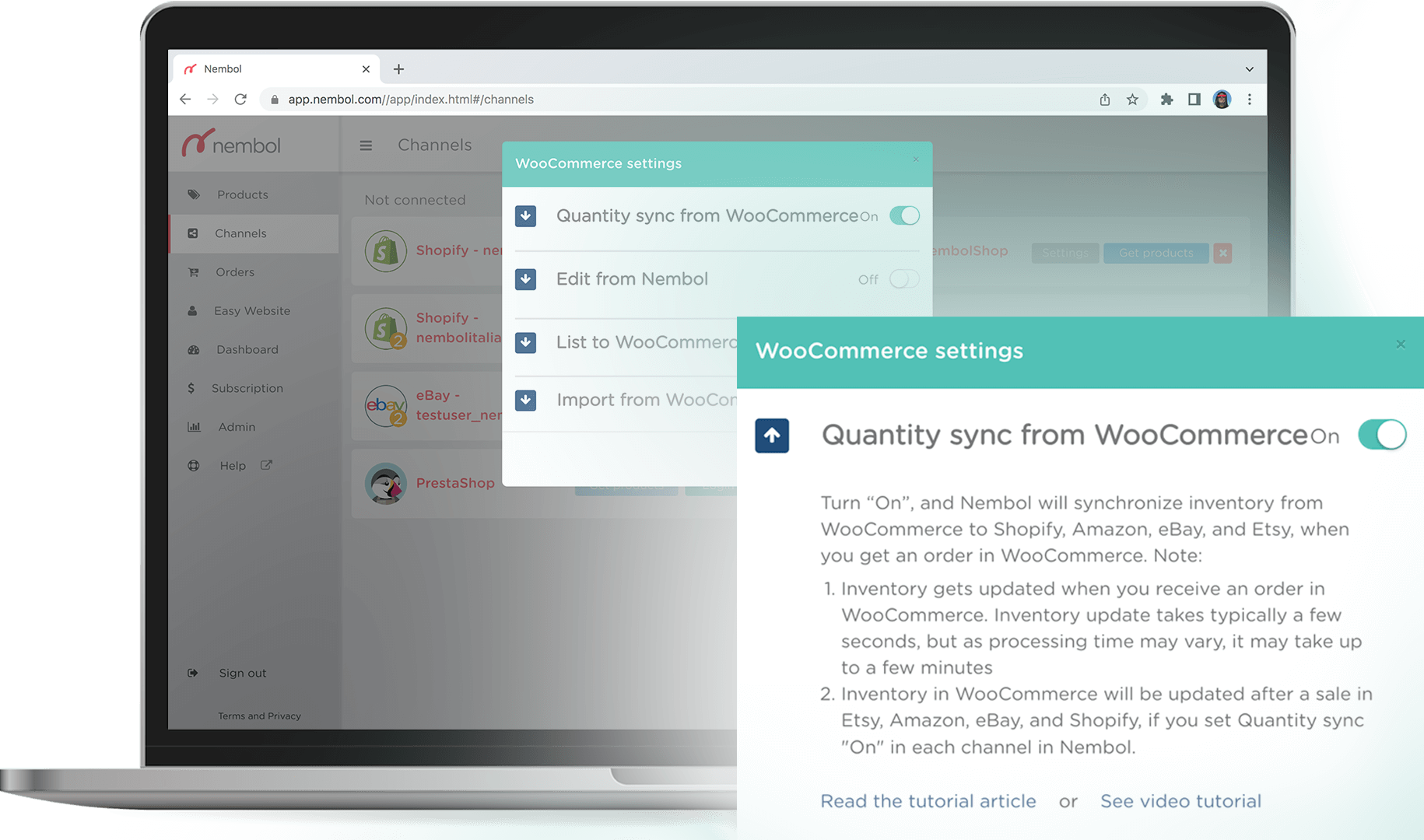1424x840 pixels.
Task: Reload the Nembol page
Action: click(240, 100)
